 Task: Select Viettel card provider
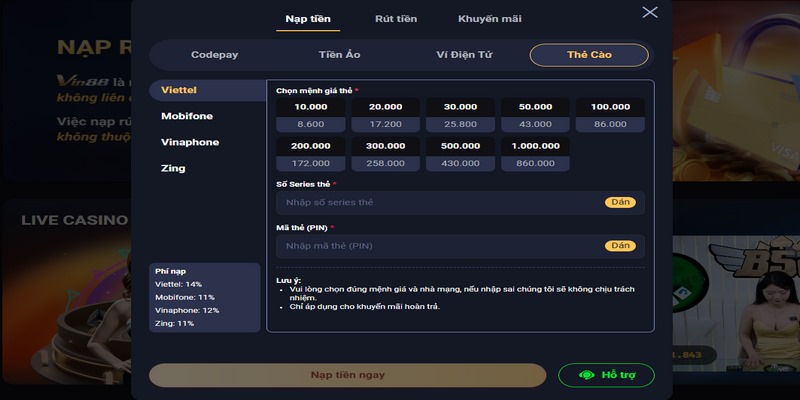tap(179, 90)
